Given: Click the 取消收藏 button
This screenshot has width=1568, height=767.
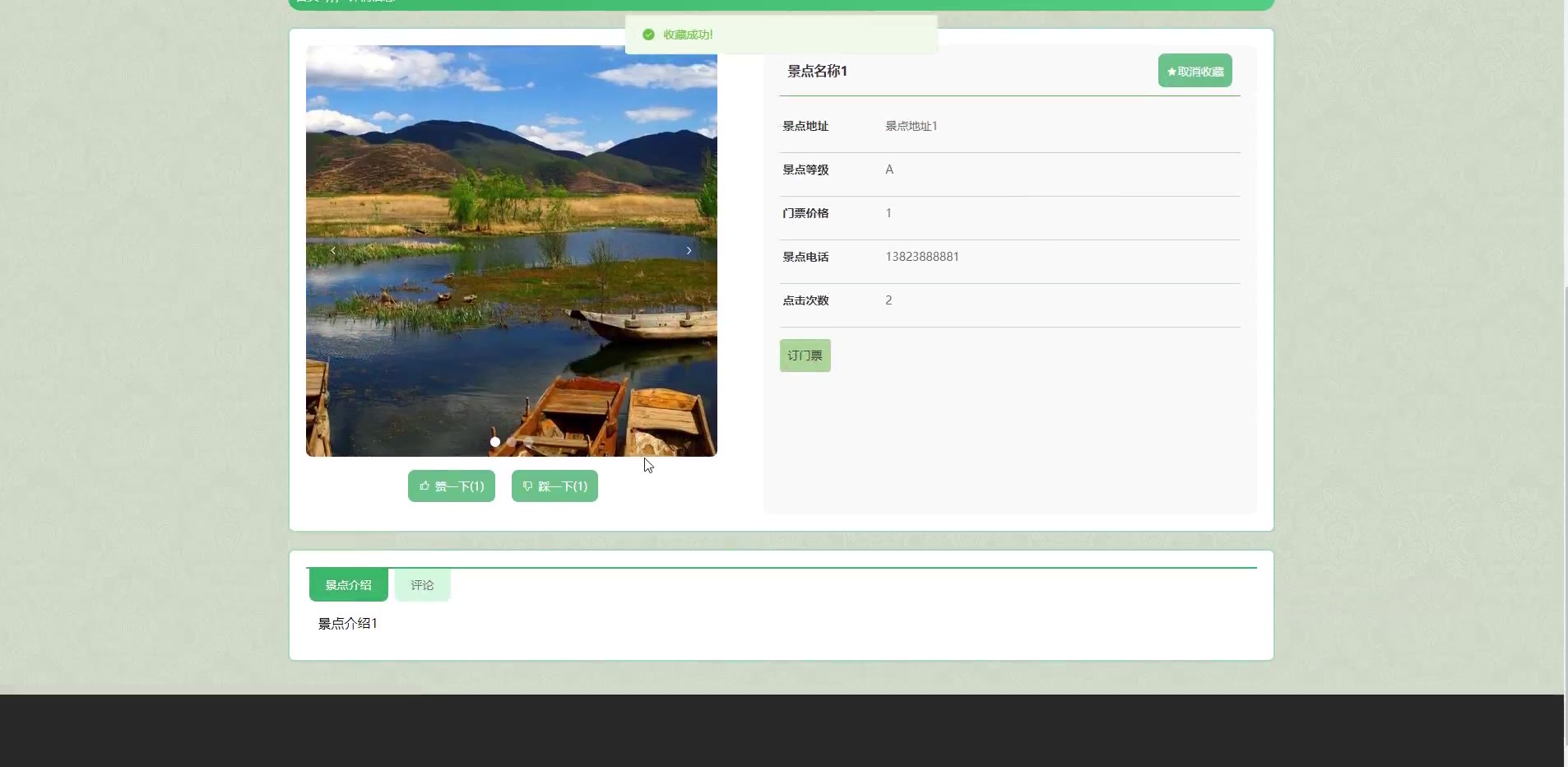Looking at the screenshot, I should 1195,71.
